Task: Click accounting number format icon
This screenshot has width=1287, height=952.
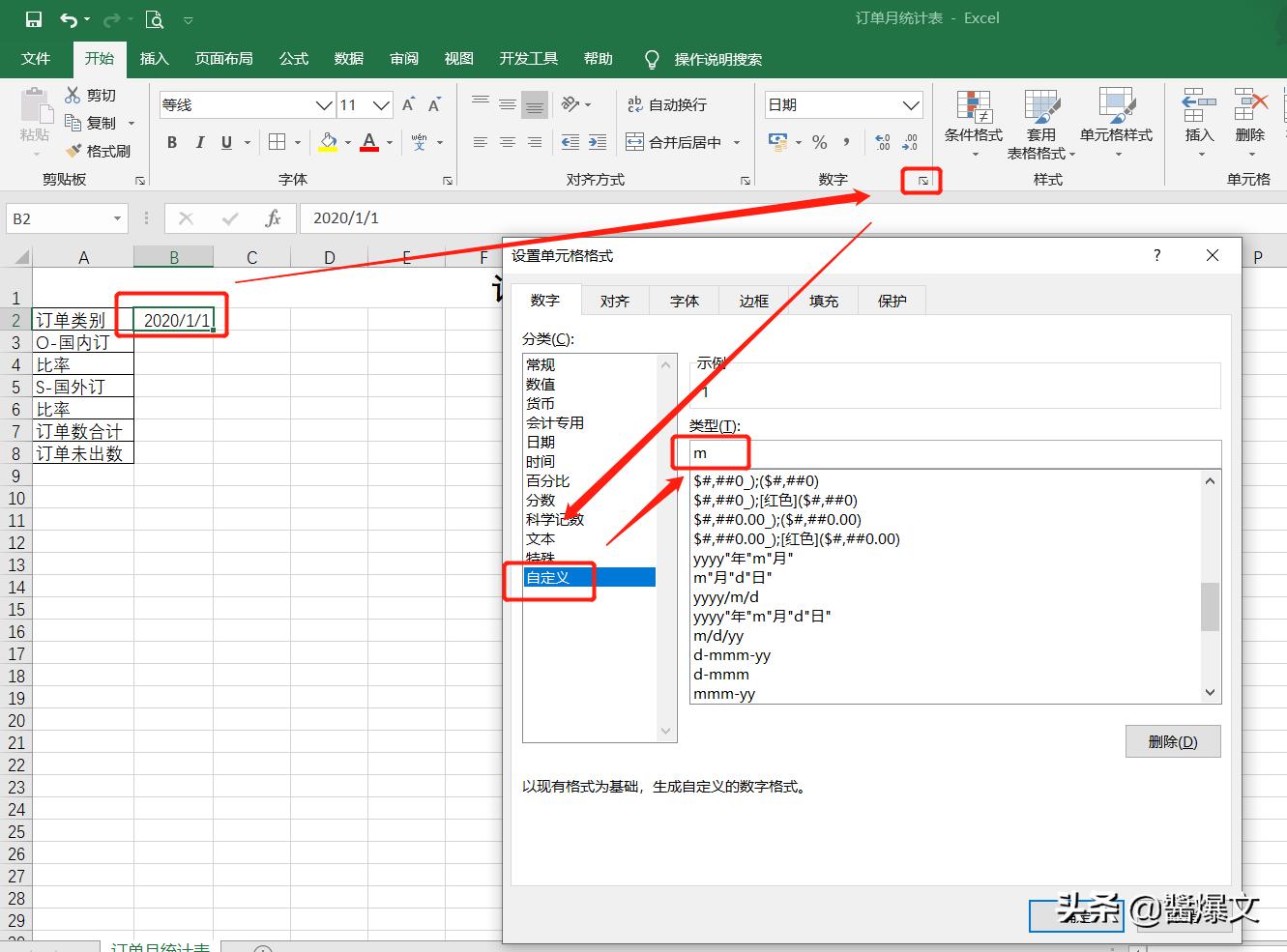Action: click(x=777, y=142)
